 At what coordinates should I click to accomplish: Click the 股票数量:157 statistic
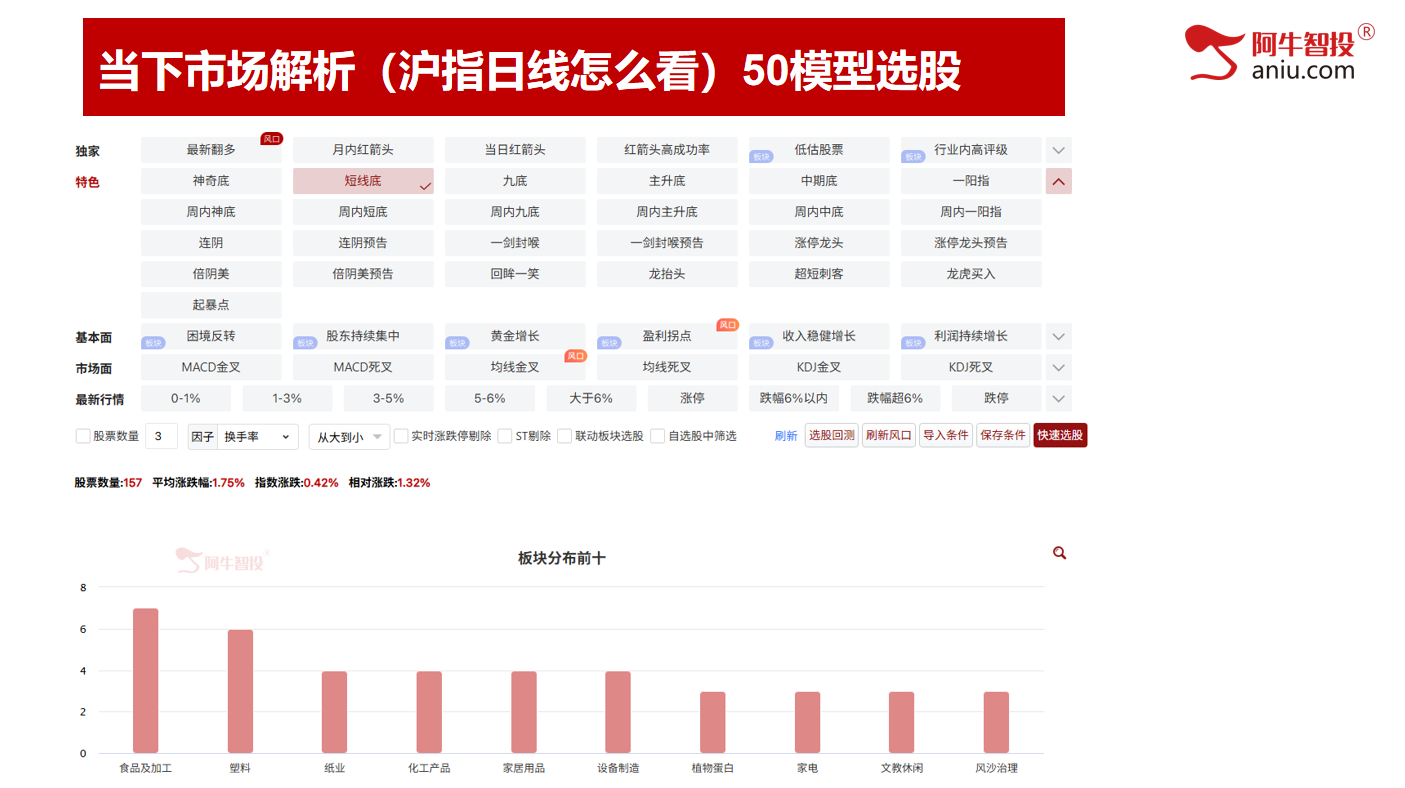(x=108, y=482)
